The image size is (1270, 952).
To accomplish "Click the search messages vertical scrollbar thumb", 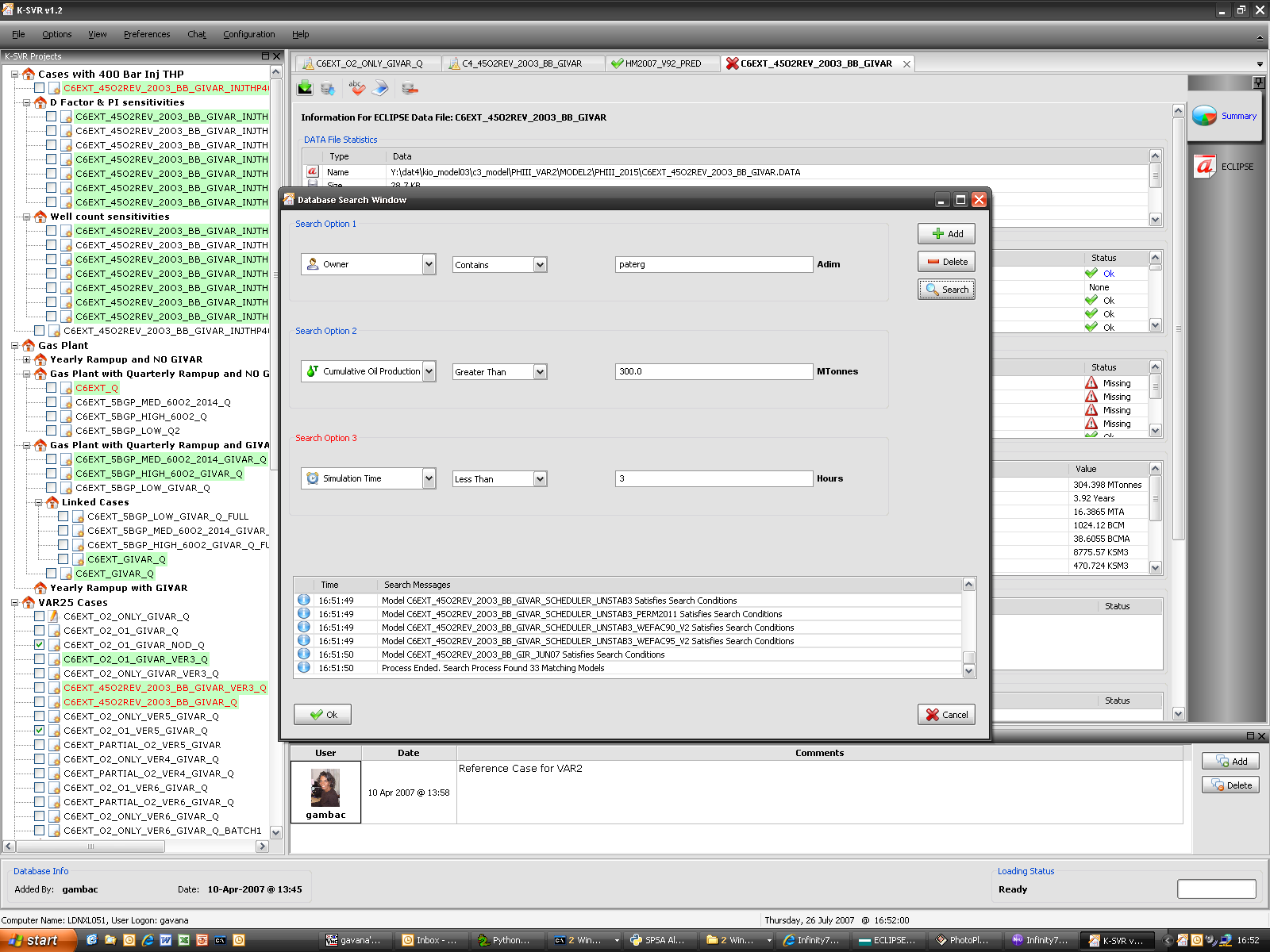I will (x=968, y=657).
